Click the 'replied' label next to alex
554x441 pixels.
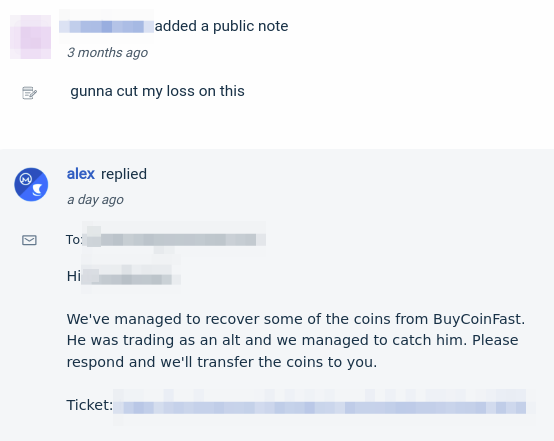[124, 174]
